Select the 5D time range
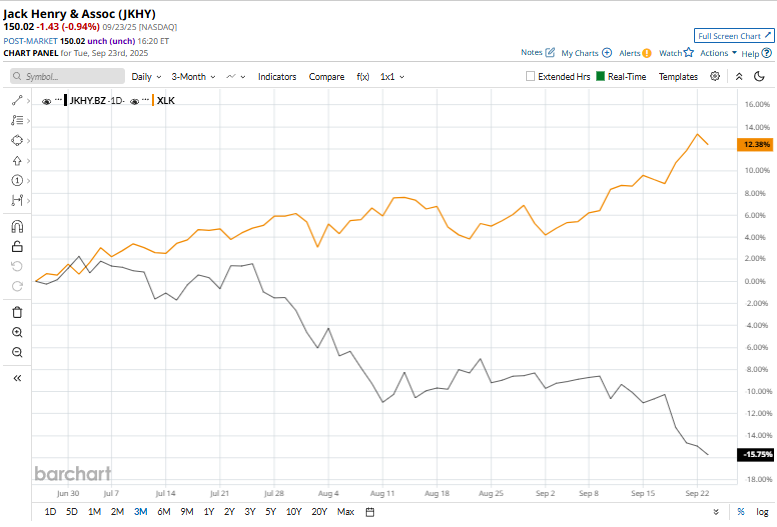 click(x=72, y=512)
